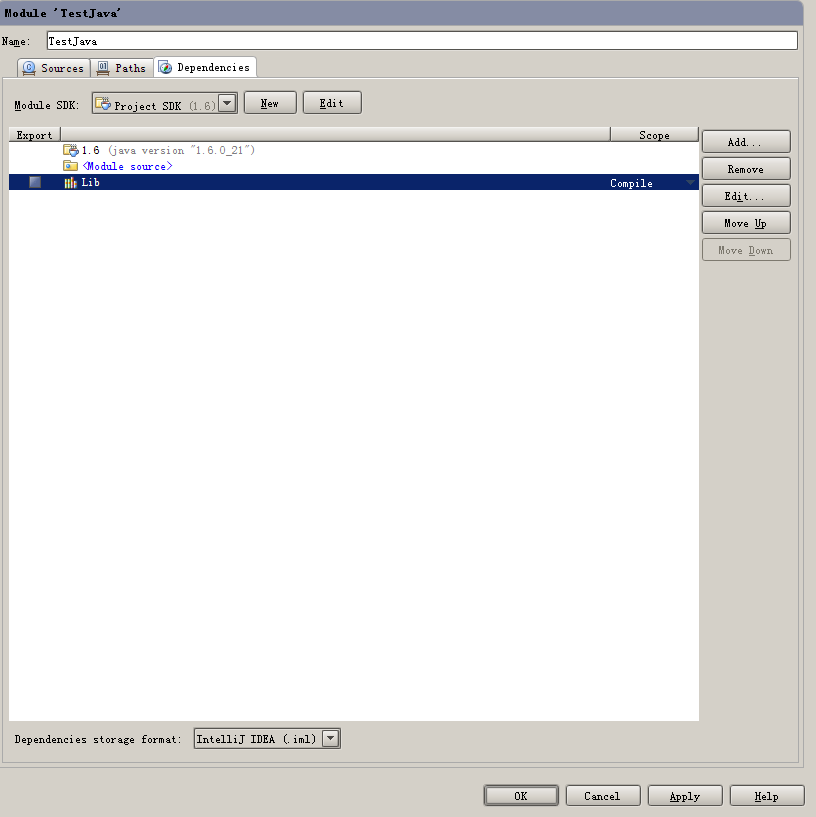Click the Edit... dependency button
The height and width of the screenshot is (817, 816).
tap(746, 196)
